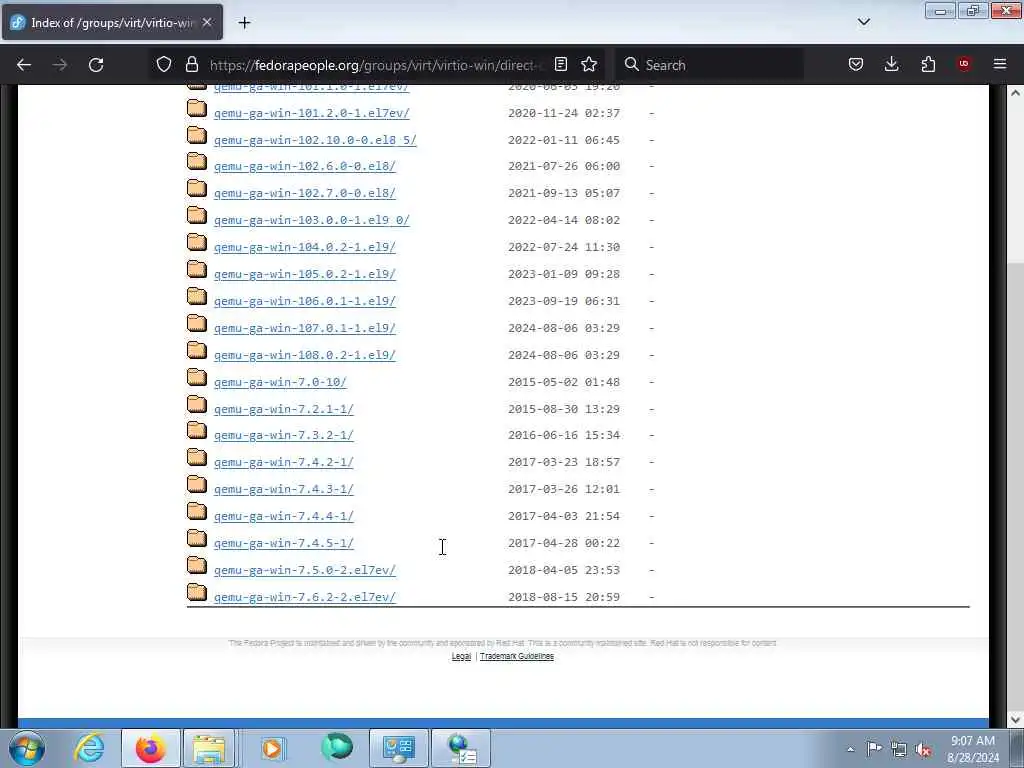Open the Firefox application menu
The height and width of the screenshot is (768, 1024).
coord(1000,64)
